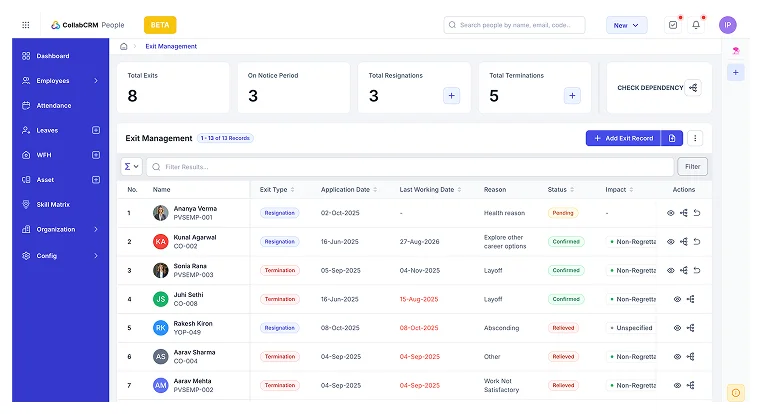The width and height of the screenshot is (762, 414).
Task: Click eye icon for Aarav Sharma's row
Action: 677,356
